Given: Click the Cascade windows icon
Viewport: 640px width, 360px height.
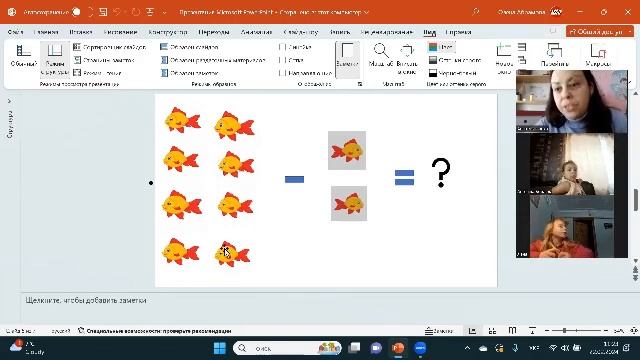Looking at the screenshot, I should pos(522,60).
